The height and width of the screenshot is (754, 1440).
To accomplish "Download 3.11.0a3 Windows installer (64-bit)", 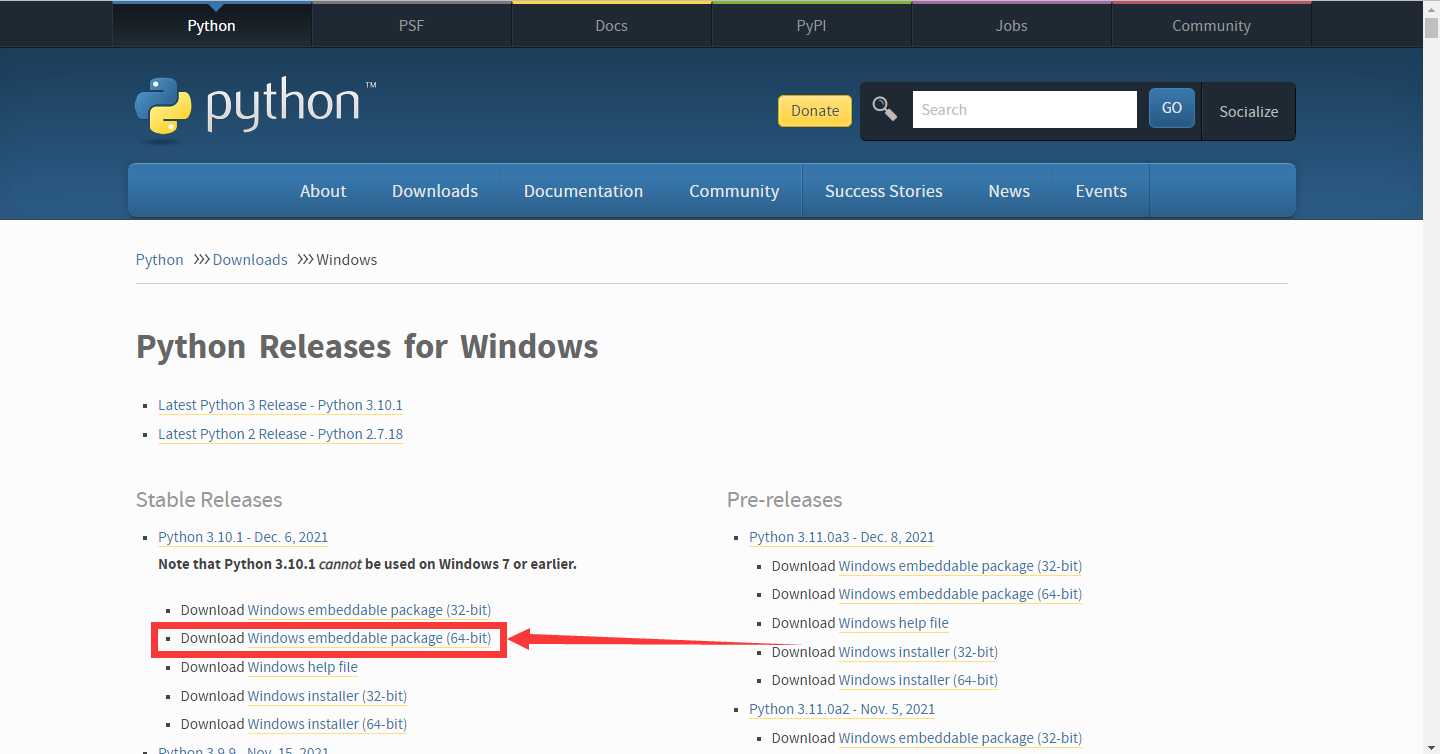I will coord(918,680).
